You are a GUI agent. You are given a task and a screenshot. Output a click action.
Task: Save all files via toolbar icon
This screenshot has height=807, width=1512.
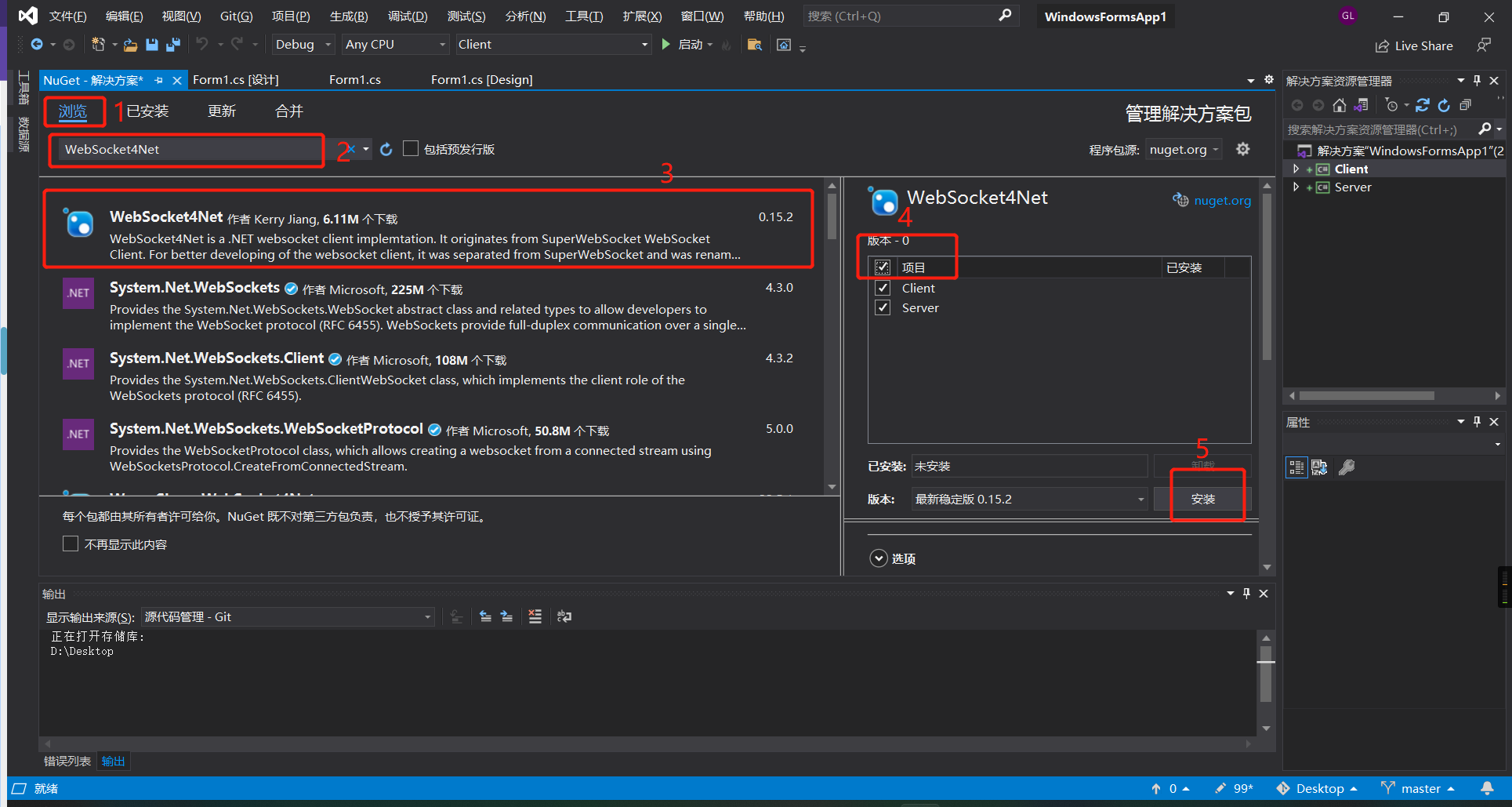(172, 45)
